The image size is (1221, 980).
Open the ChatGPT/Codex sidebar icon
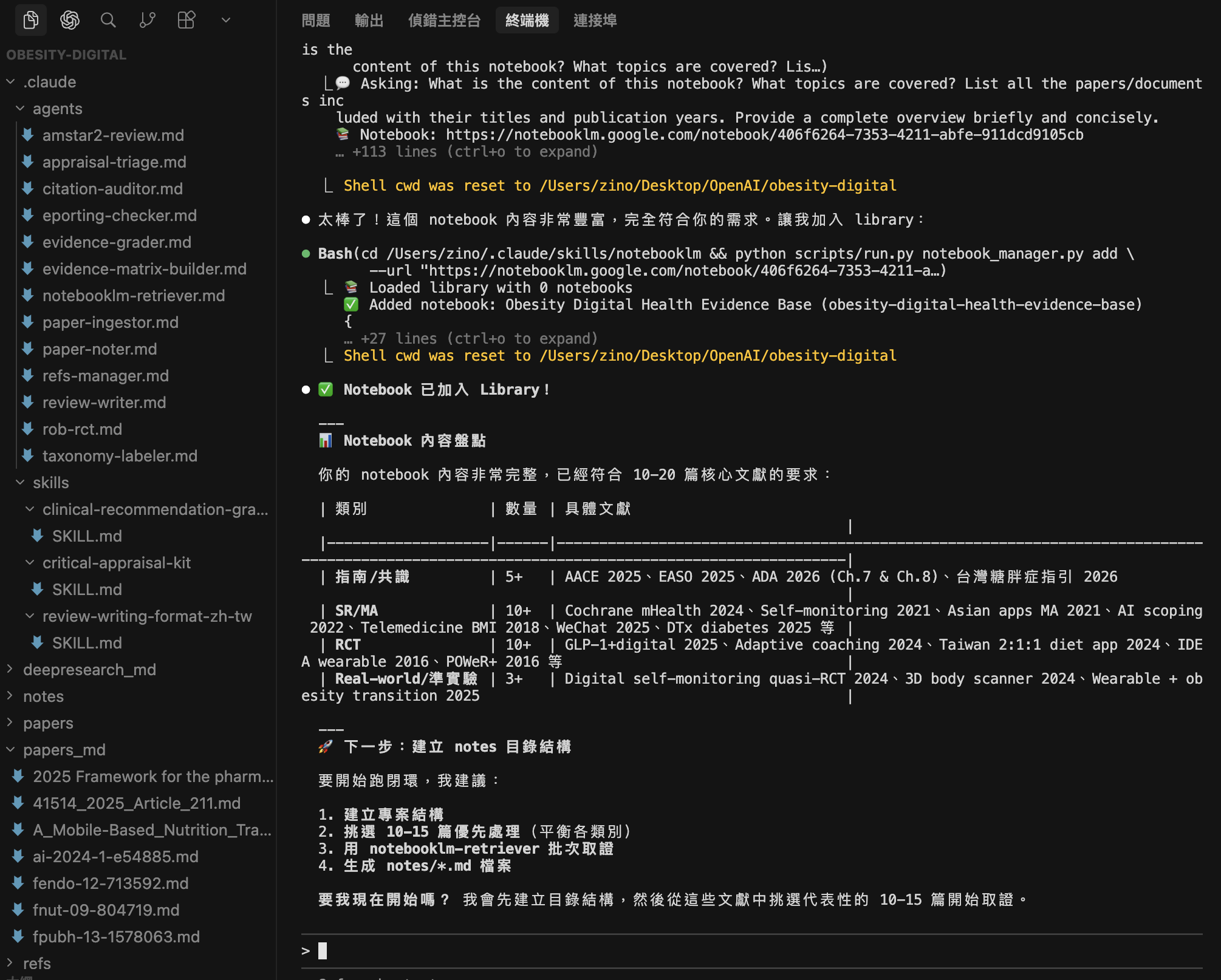[x=69, y=20]
